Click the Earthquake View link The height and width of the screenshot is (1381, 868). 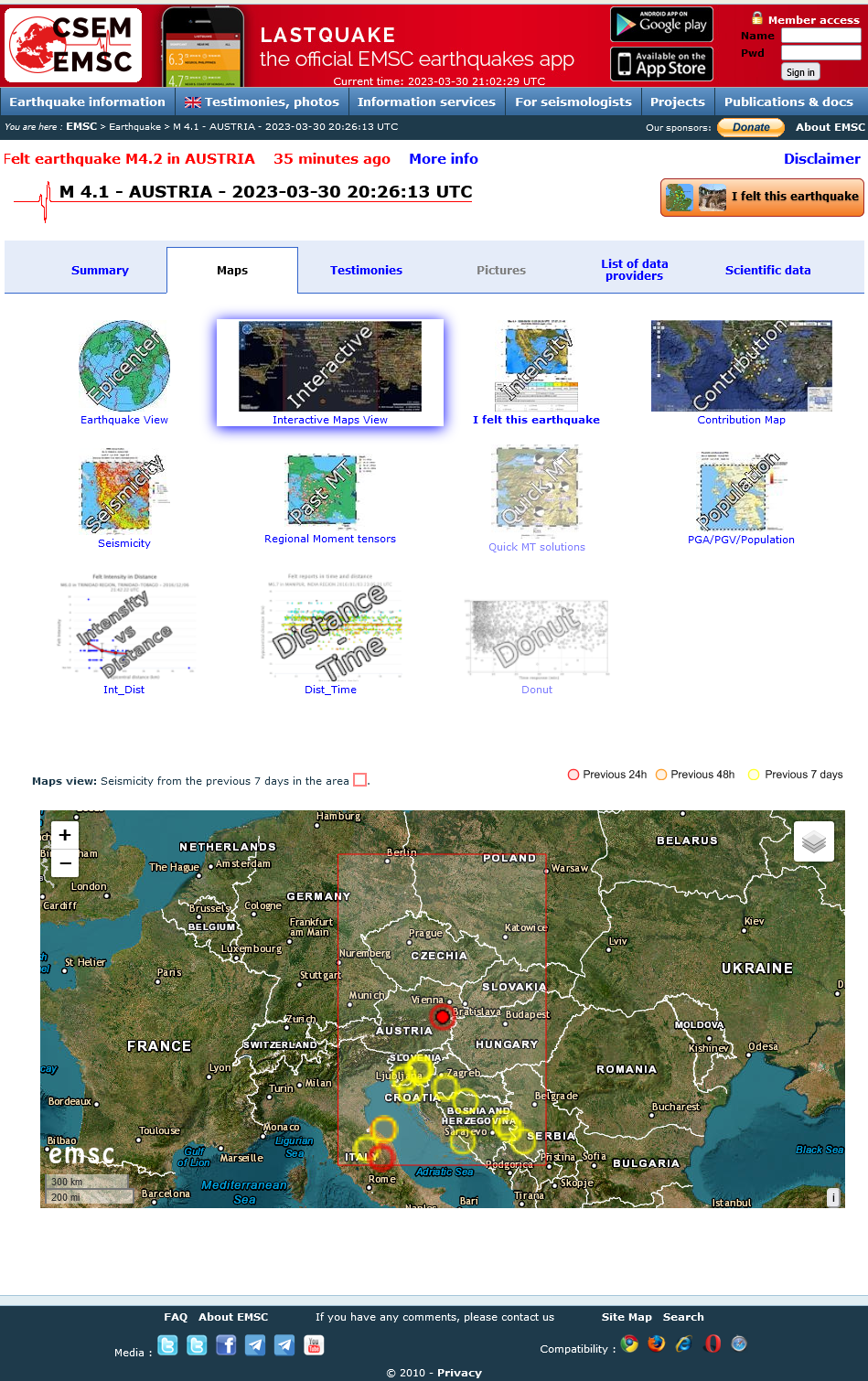(124, 420)
